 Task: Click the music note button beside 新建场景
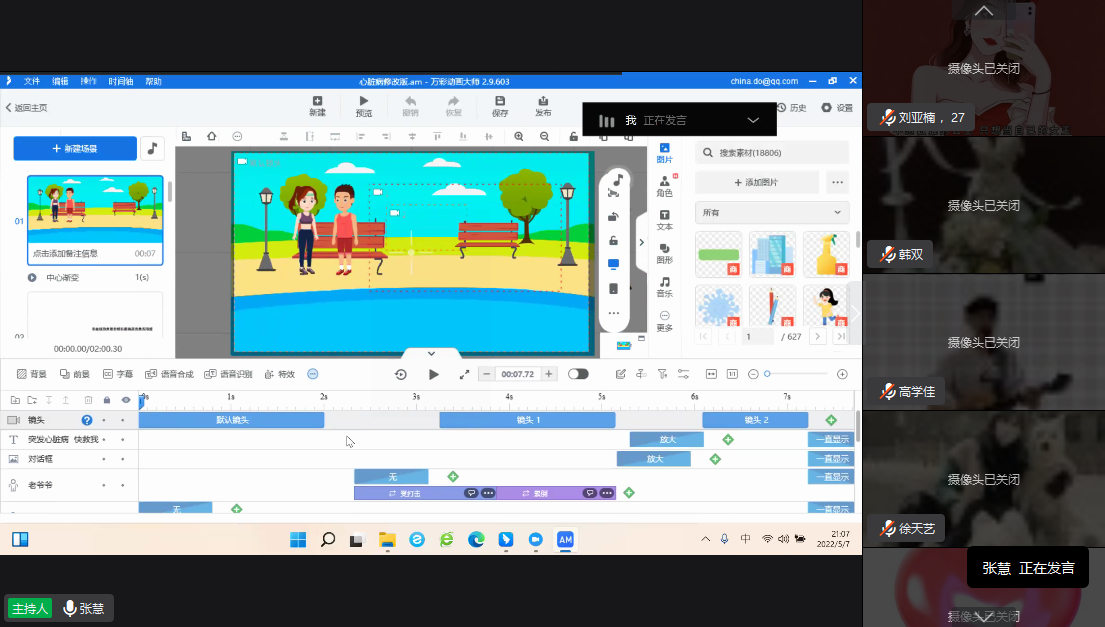(x=152, y=148)
